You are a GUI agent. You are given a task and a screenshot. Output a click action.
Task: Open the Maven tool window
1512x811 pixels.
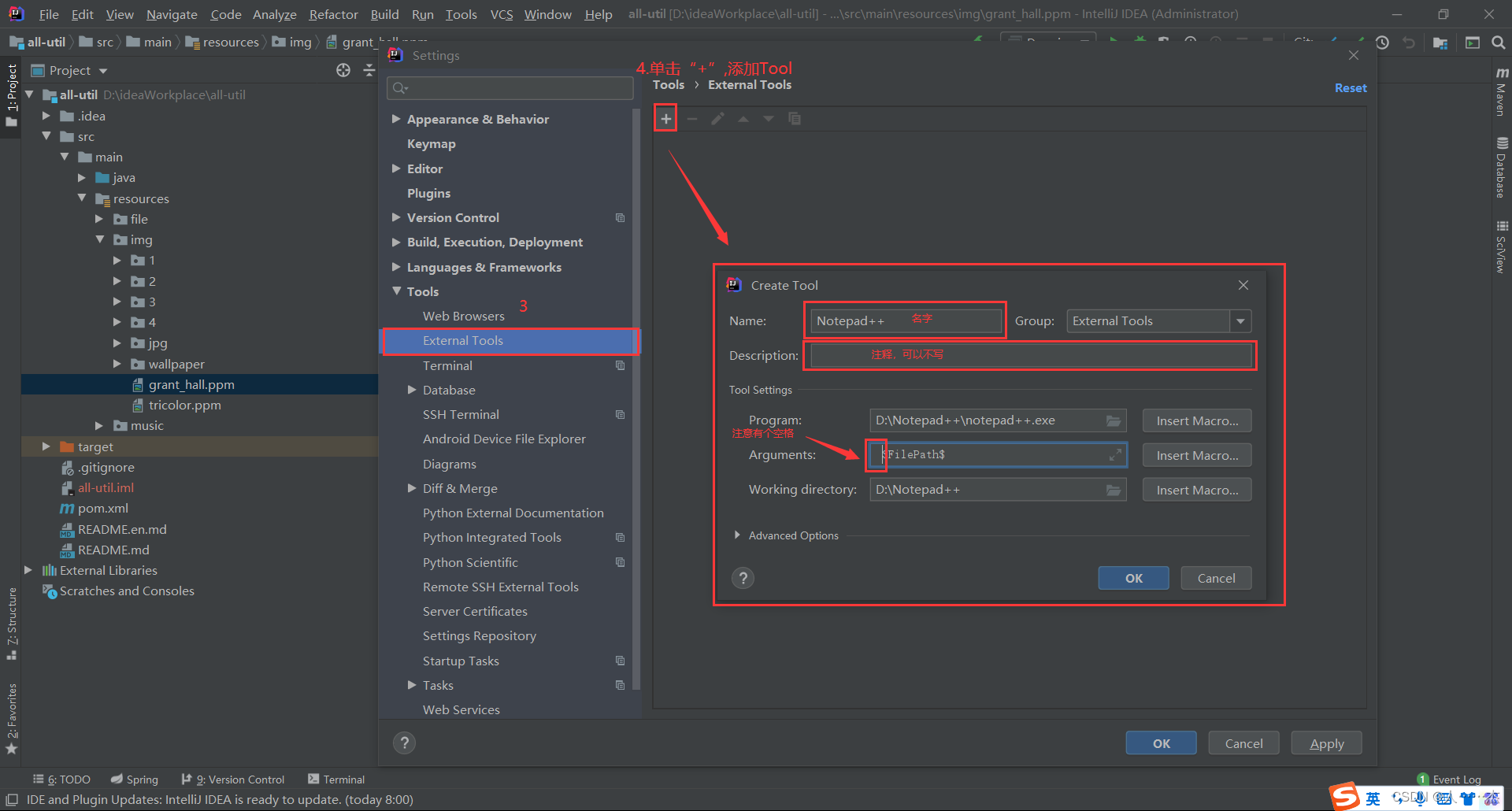(1502, 91)
